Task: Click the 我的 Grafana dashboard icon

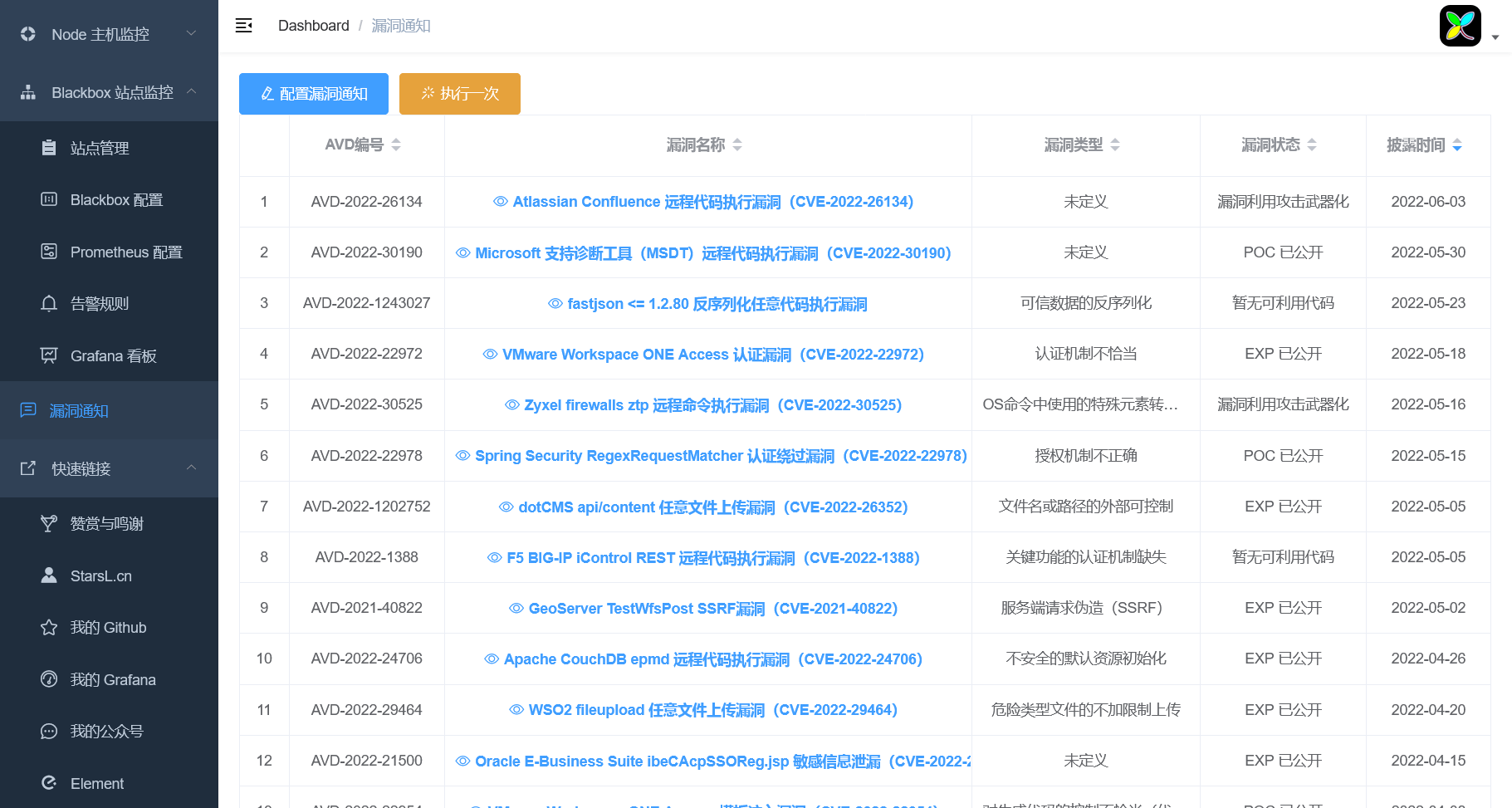Action: 49,679
